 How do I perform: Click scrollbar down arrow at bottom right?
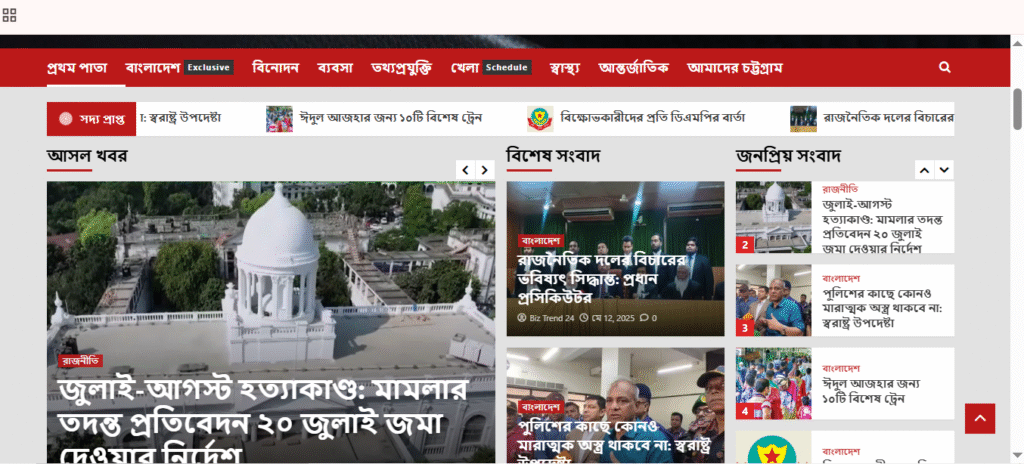1017,455
